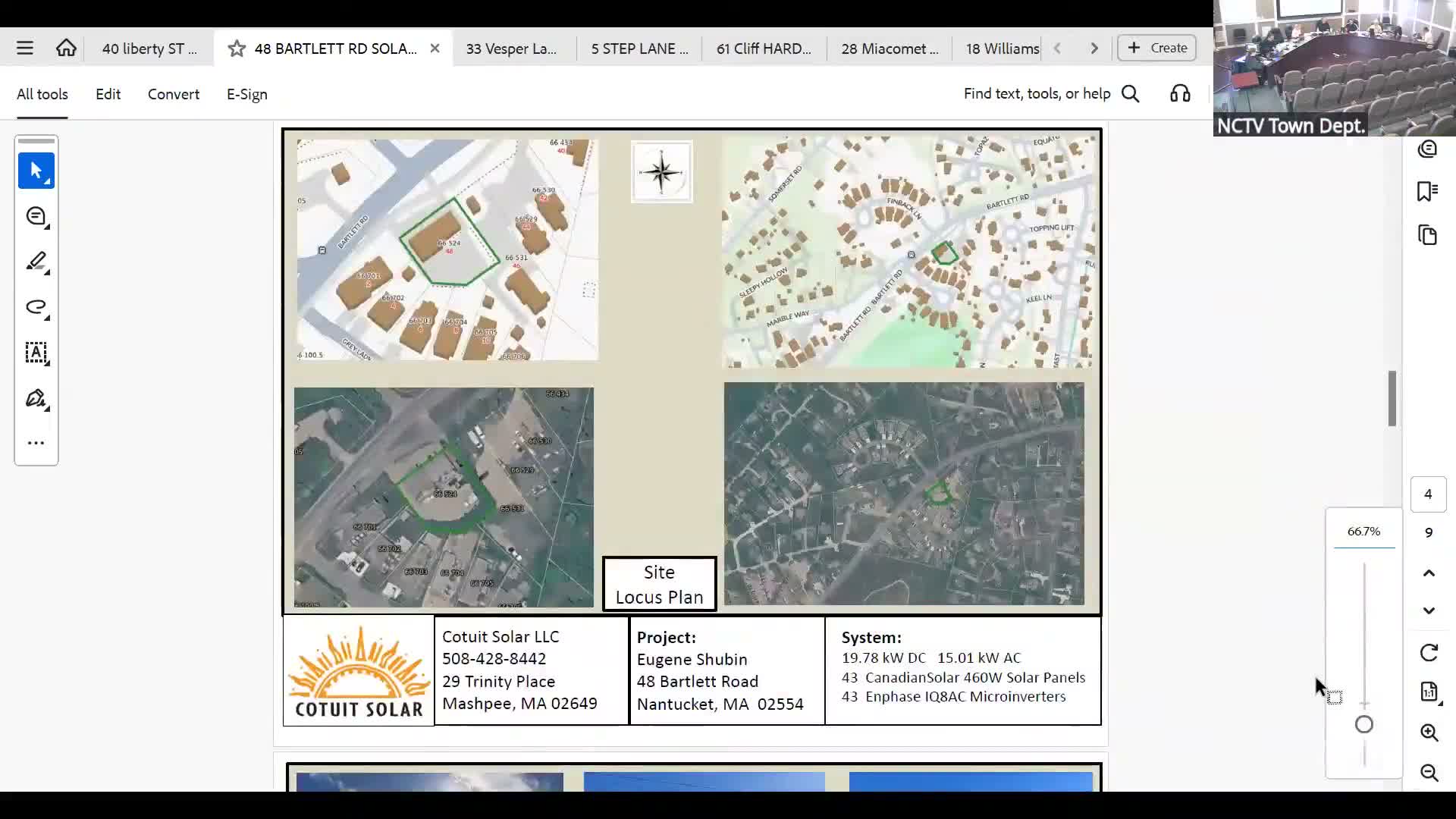Zoom in with magnifier plus

pyautogui.click(x=1429, y=733)
